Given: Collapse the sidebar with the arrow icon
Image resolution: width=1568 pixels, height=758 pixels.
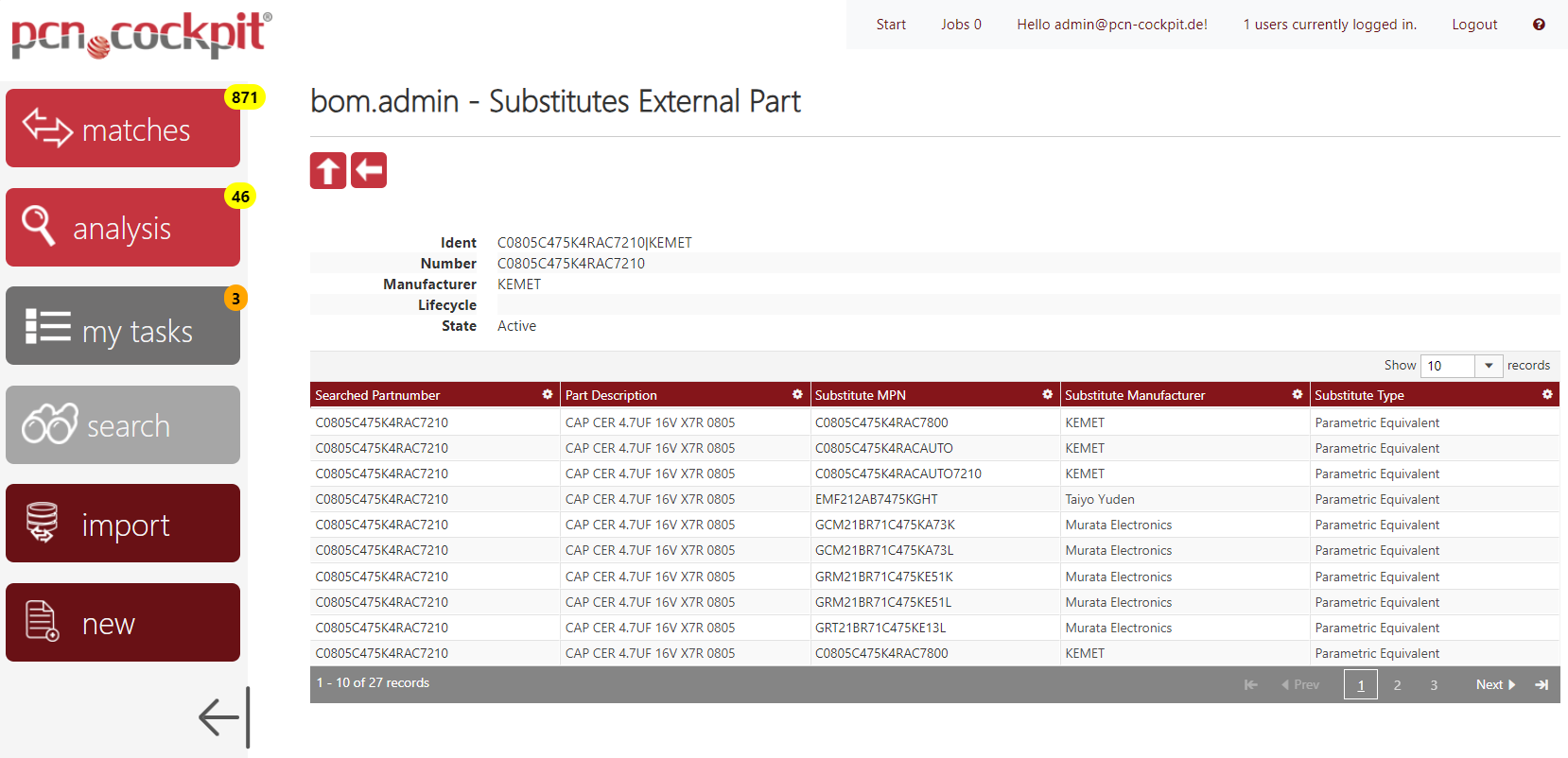Looking at the screenshot, I should click(x=224, y=717).
